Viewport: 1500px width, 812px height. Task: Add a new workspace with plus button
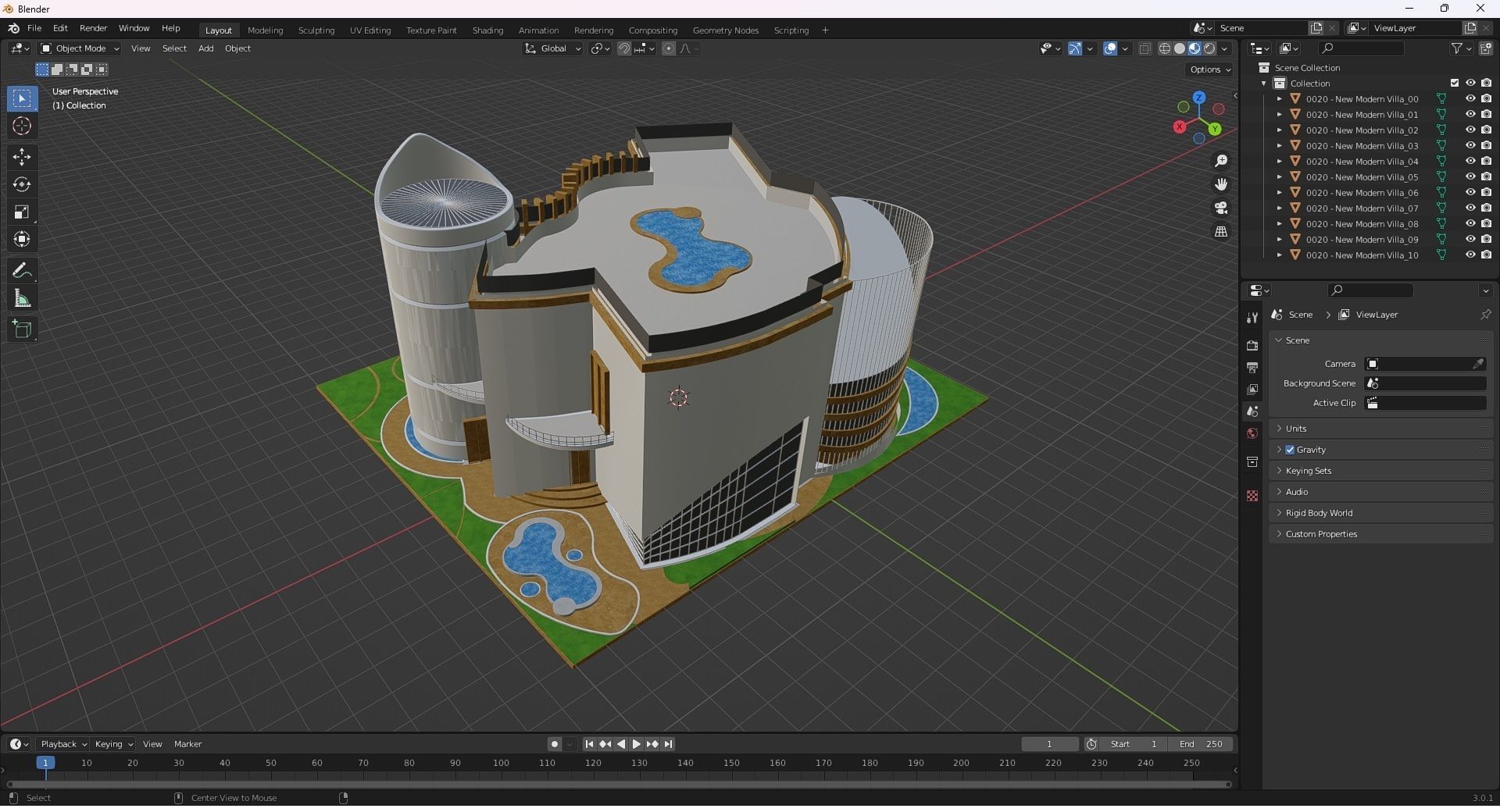[825, 30]
